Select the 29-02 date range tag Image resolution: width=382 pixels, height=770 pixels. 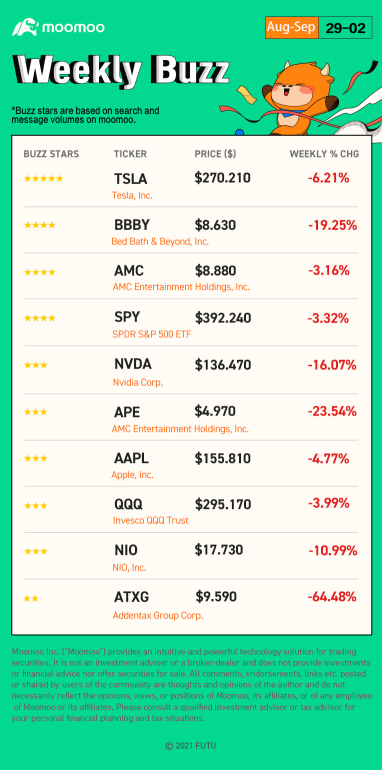[346, 28]
